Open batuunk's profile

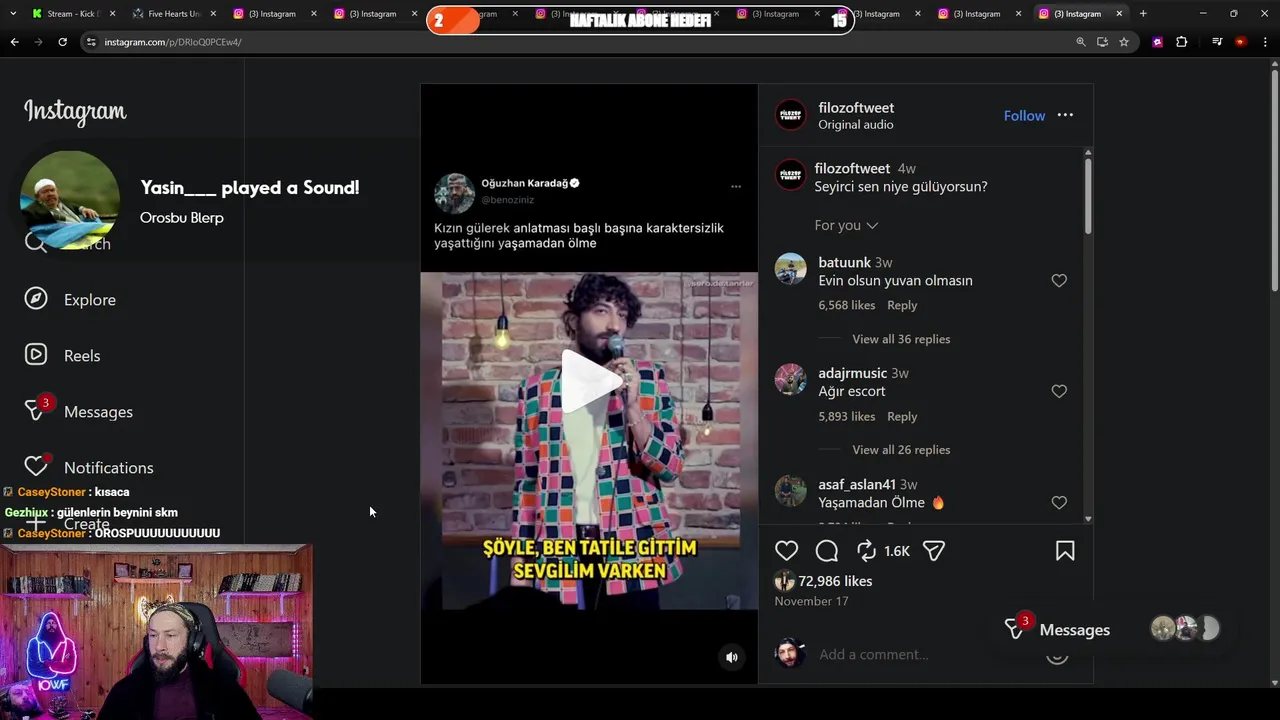844,263
